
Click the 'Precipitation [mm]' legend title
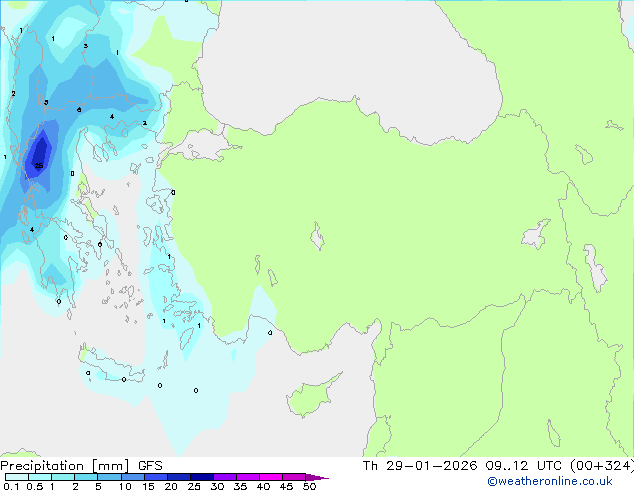64,466
